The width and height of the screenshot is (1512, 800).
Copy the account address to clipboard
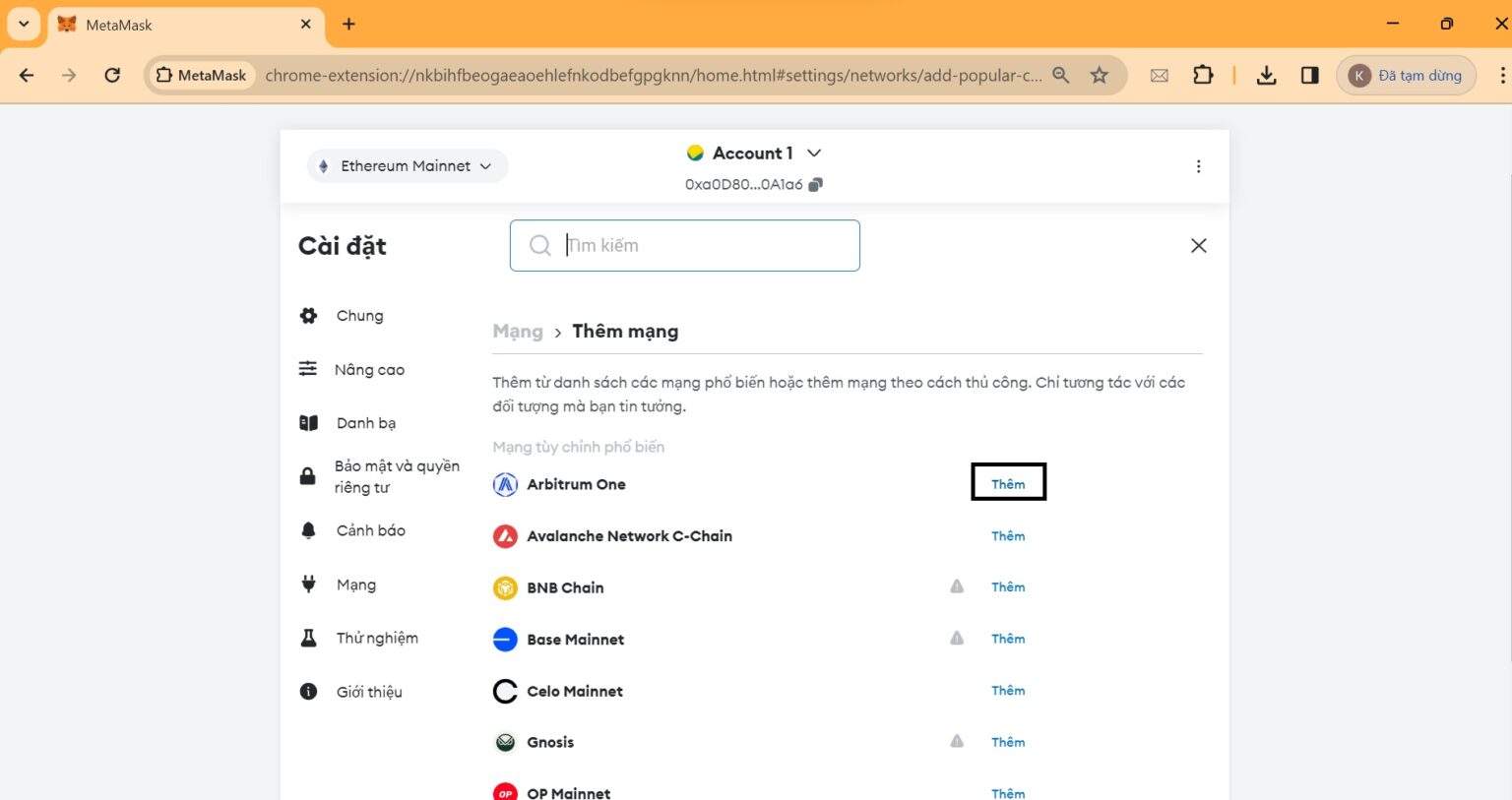pyautogui.click(x=815, y=185)
